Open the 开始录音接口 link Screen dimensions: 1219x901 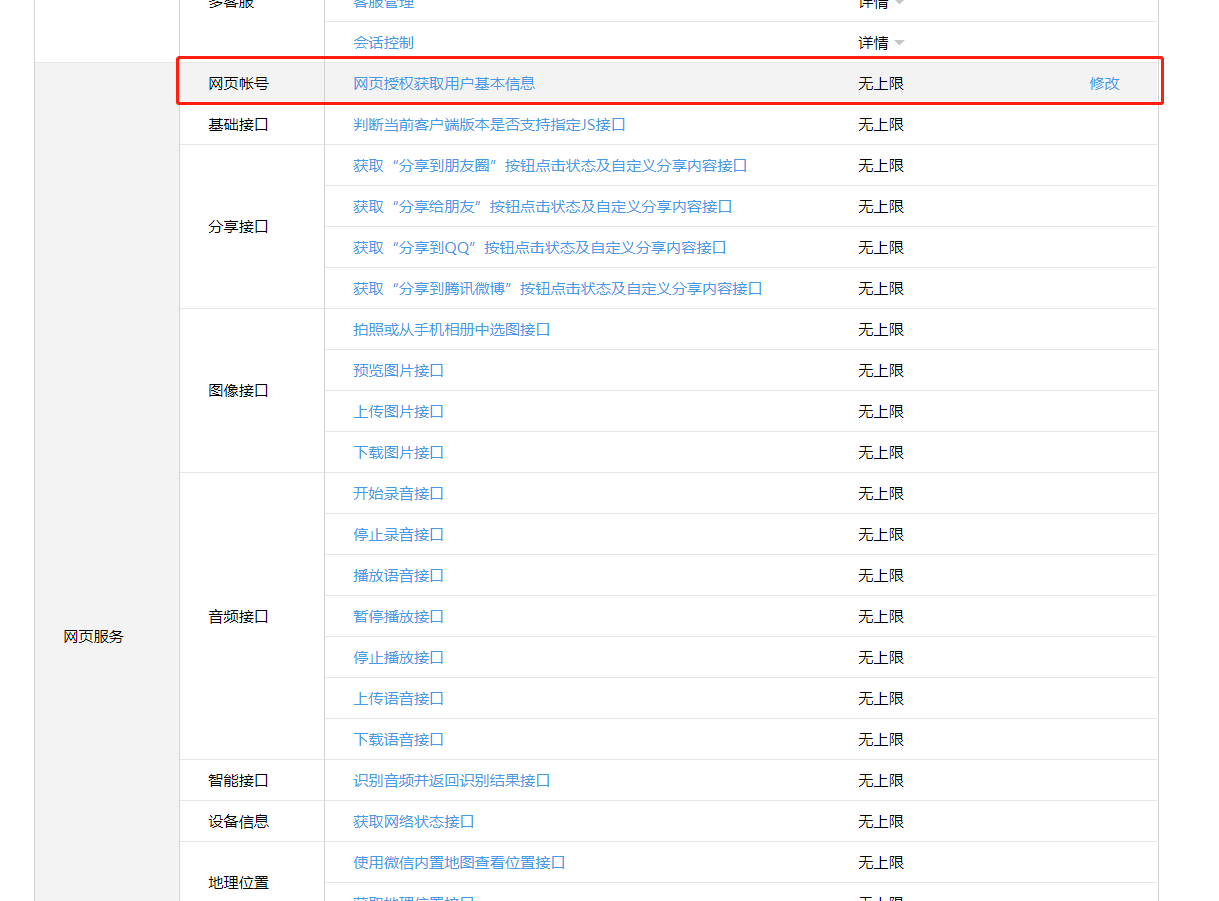click(x=398, y=493)
